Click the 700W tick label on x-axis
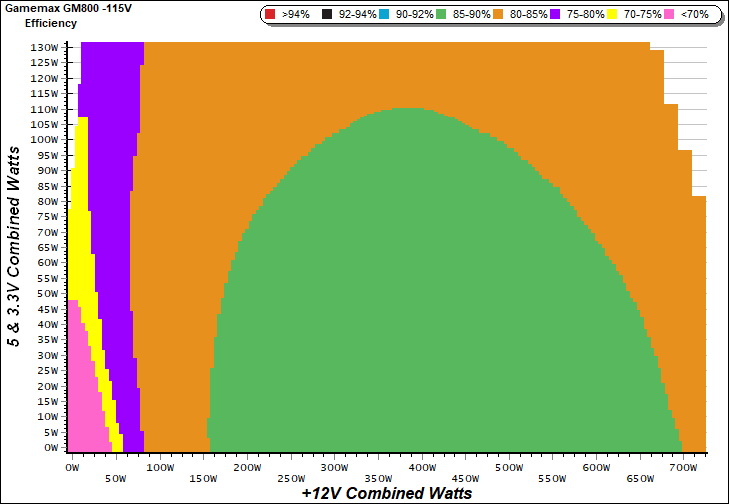The width and height of the screenshot is (729, 504). point(684,467)
